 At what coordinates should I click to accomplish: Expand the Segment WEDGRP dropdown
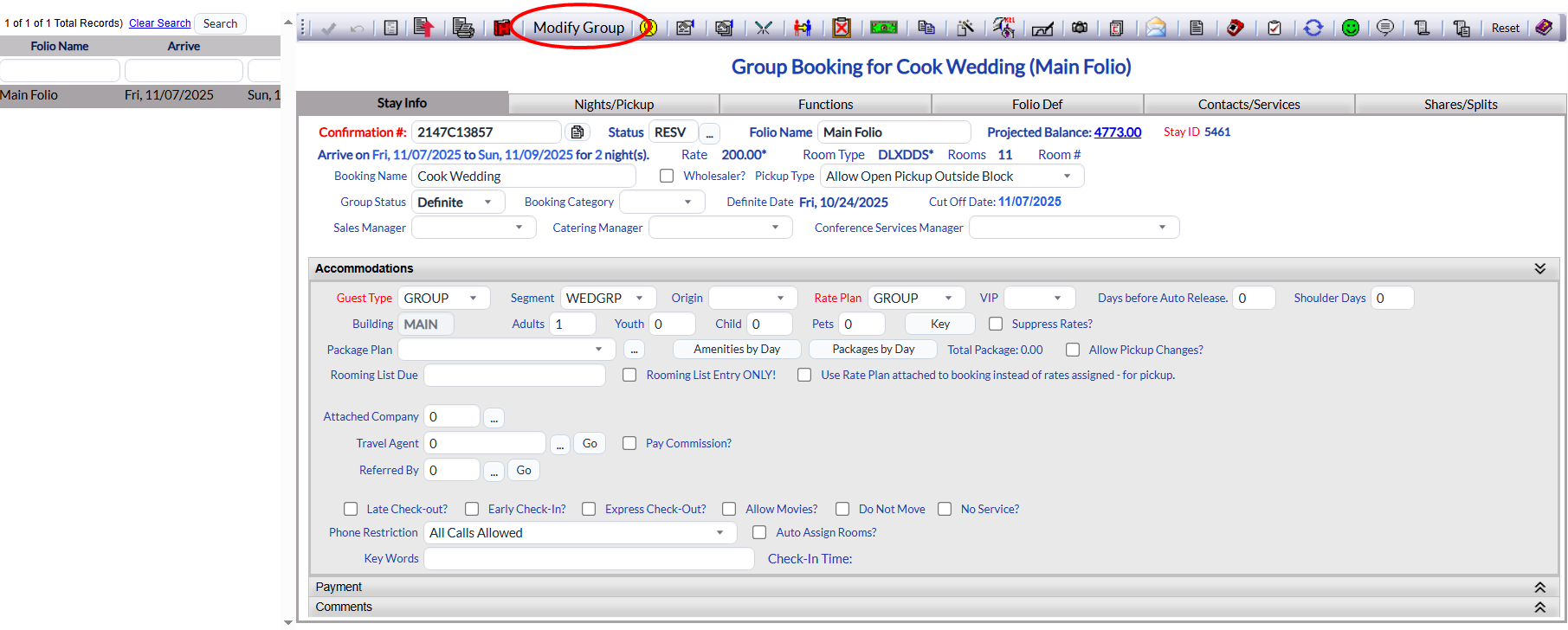[x=609, y=299]
